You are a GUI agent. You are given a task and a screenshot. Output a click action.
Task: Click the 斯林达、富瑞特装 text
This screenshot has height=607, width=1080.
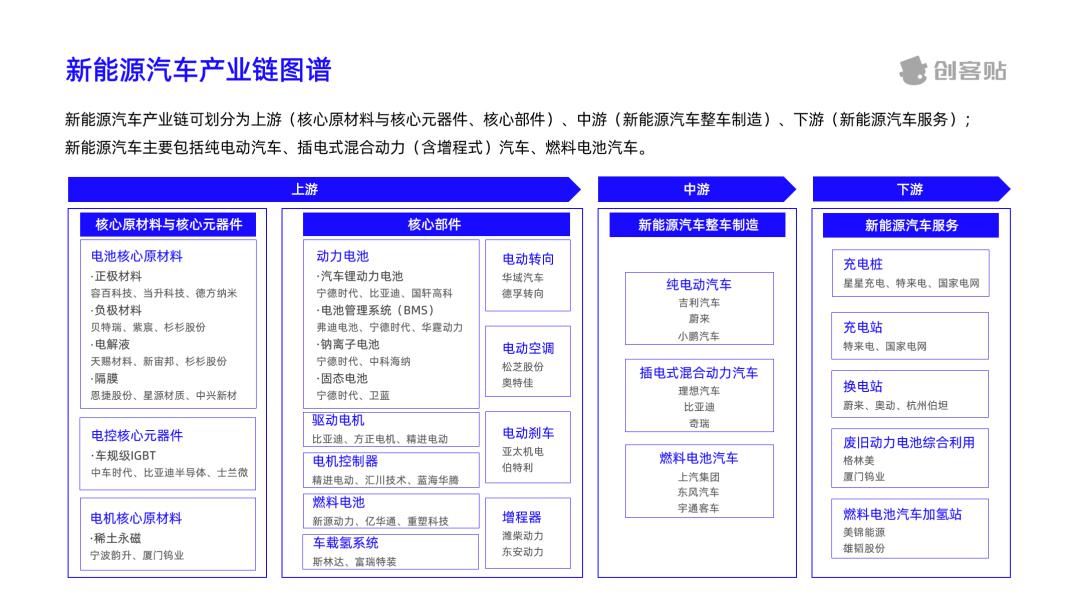click(355, 562)
